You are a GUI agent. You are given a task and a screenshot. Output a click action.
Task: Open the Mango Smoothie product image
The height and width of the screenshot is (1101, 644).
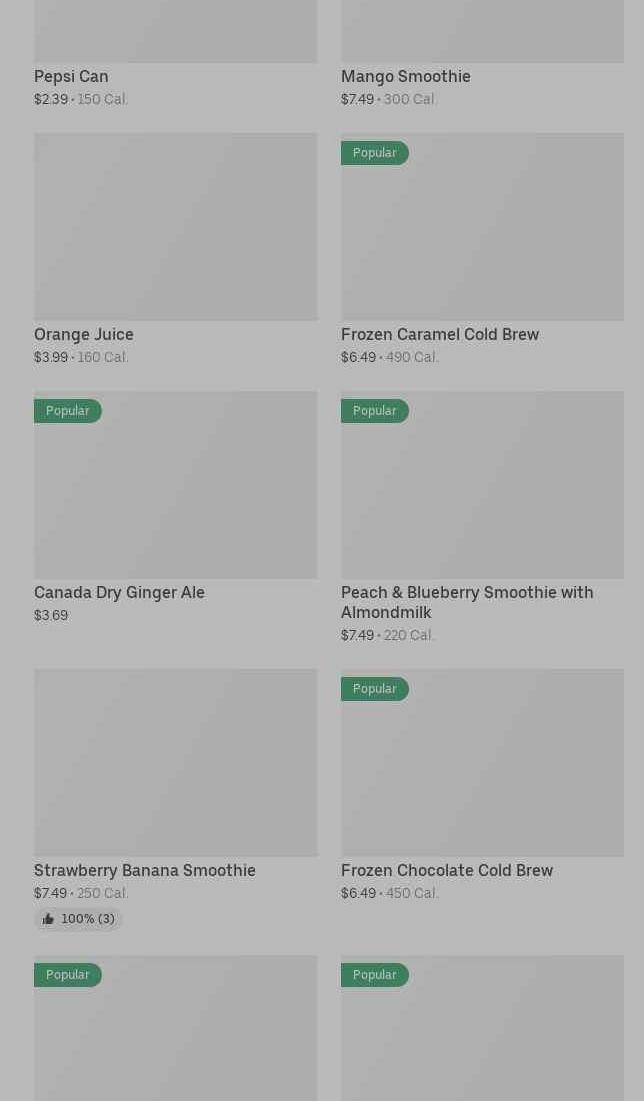coord(482,31)
